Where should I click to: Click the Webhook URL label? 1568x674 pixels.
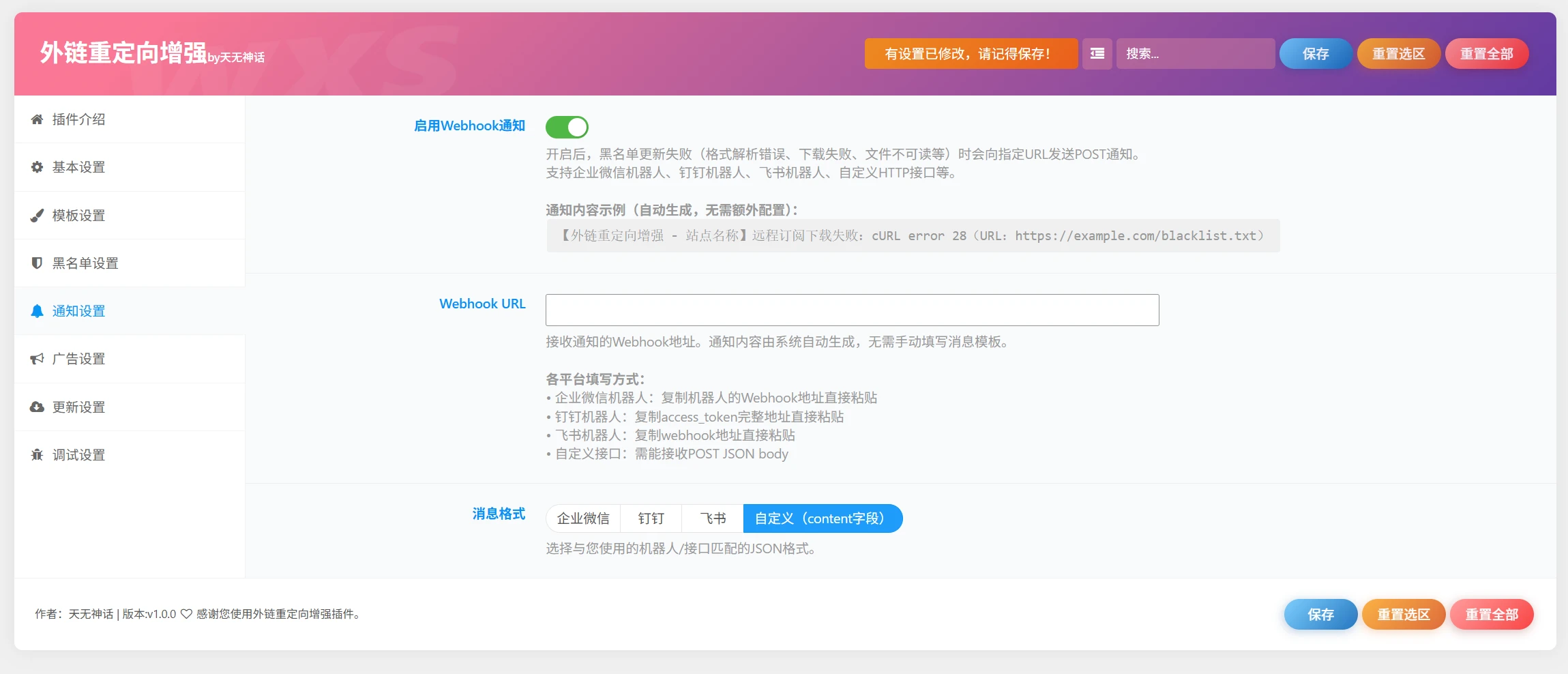pos(482,304)
